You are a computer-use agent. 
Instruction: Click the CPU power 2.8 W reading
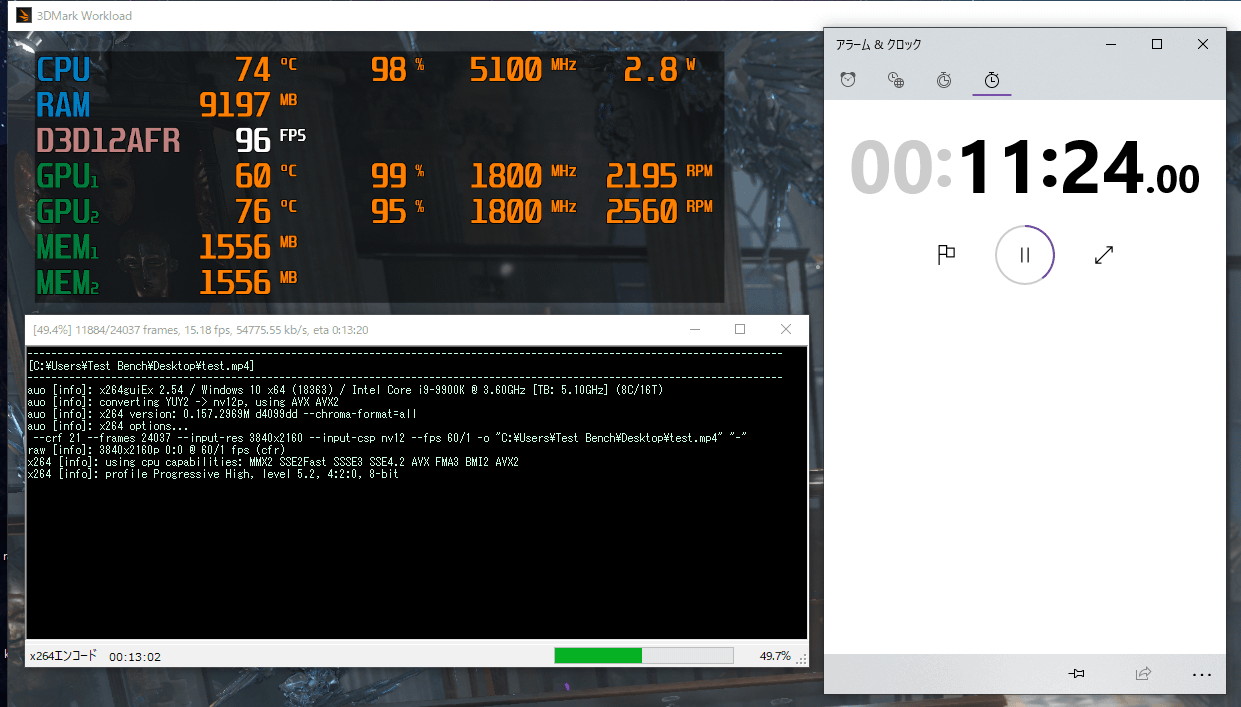pyautogui.click(x=660, y=69)
